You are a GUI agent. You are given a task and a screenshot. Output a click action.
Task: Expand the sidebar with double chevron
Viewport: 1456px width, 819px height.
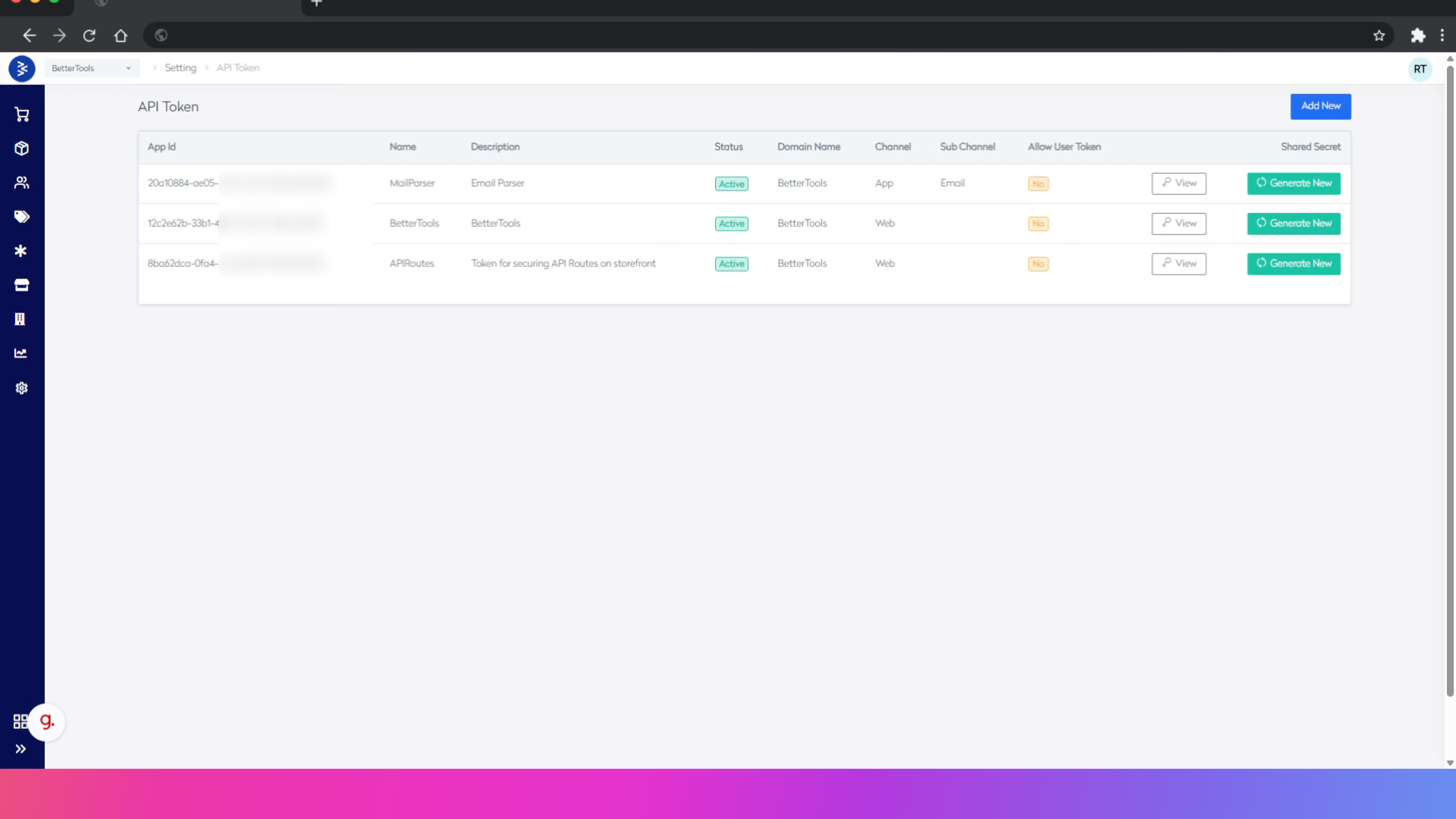pos(20,748)
